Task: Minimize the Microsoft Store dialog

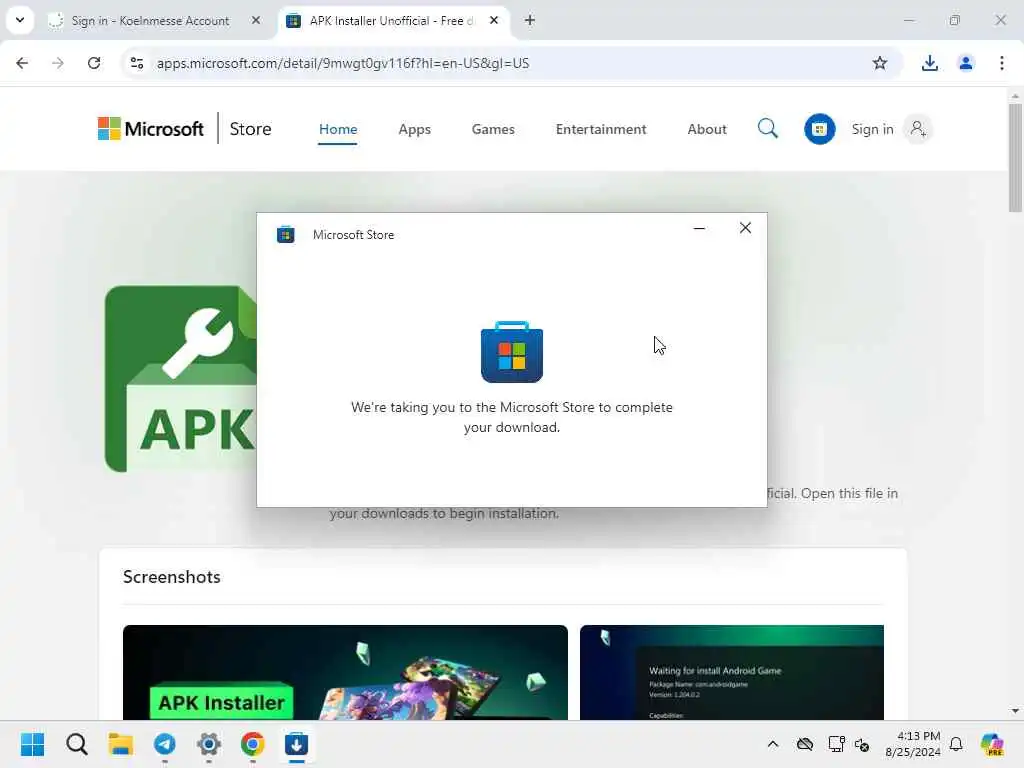Action: click(x=699, y=228)
